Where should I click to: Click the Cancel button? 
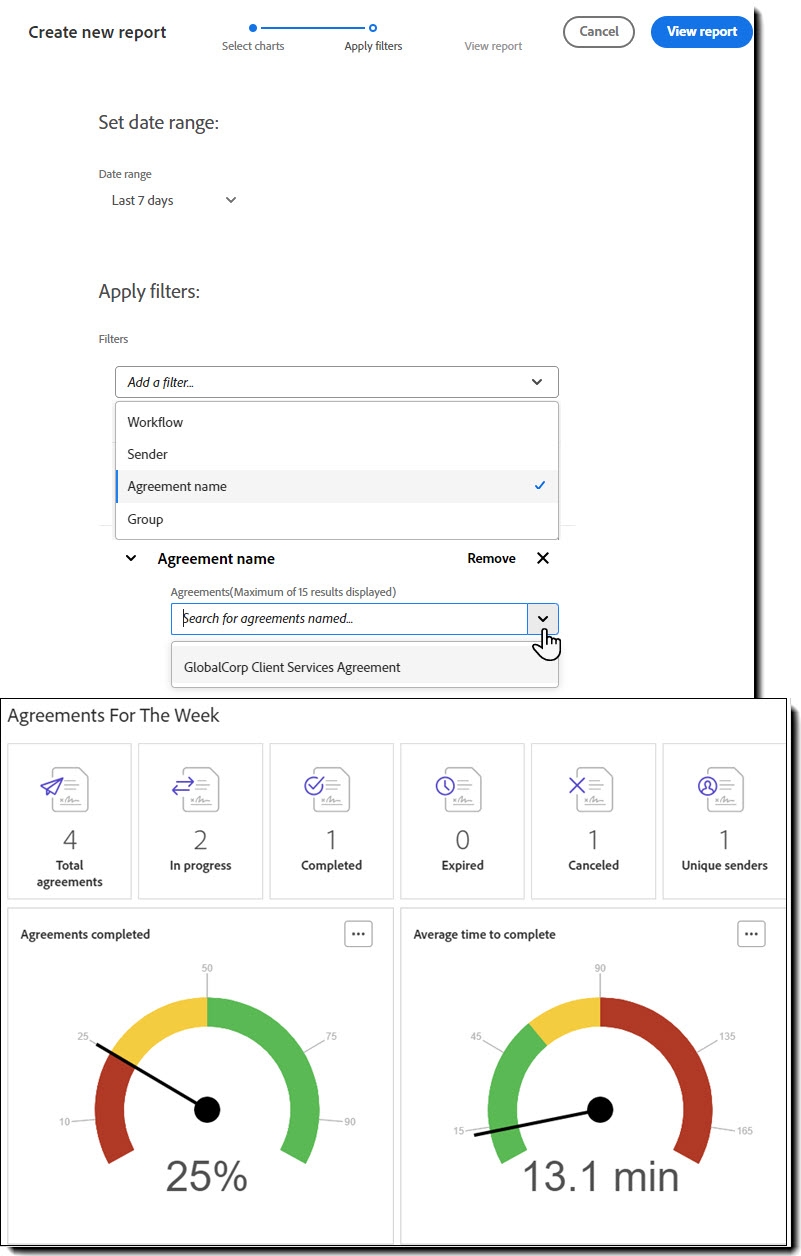coord(599,31)
